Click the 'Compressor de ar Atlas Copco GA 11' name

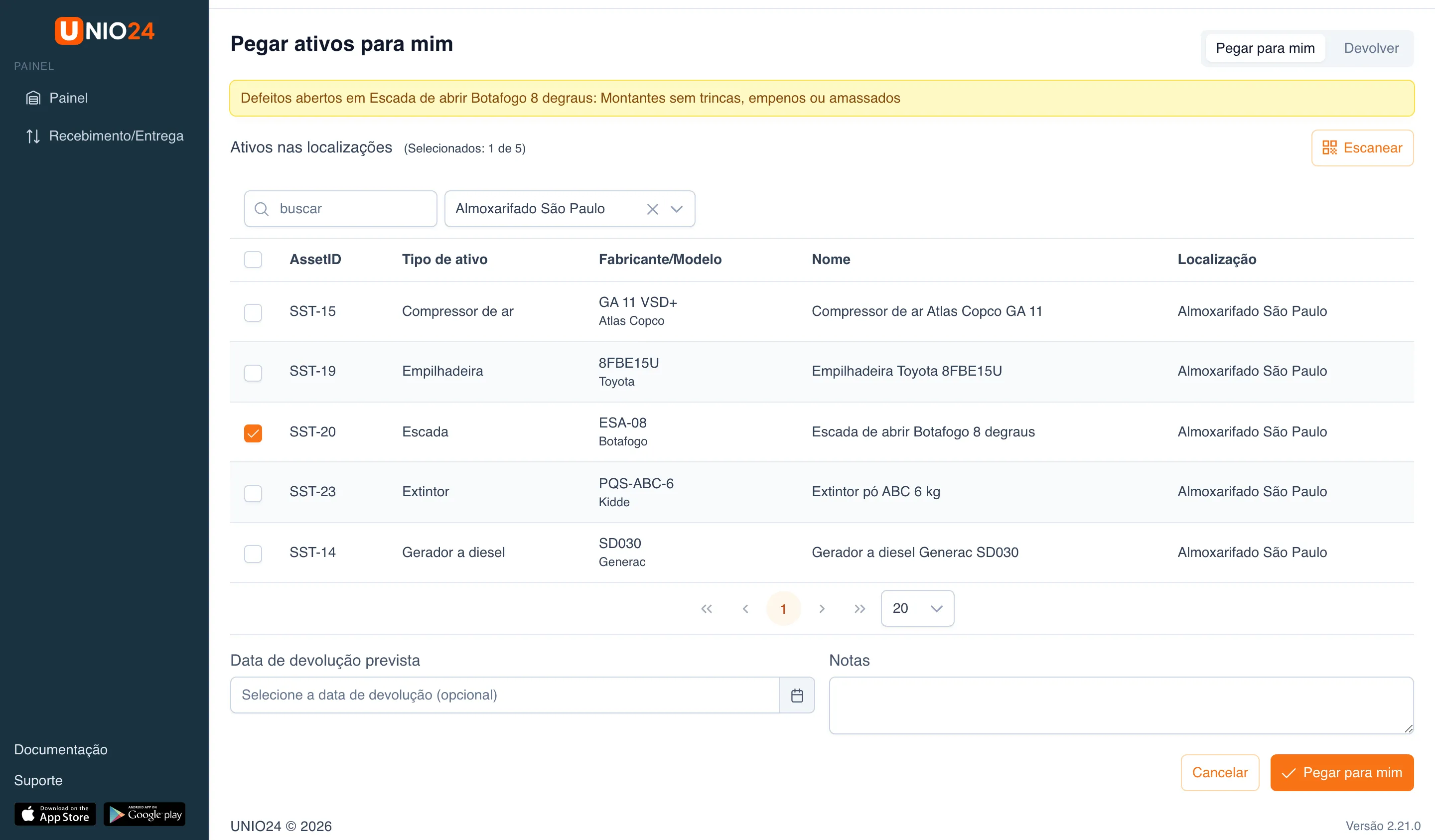pyautogui.click(x=926, y=311)
